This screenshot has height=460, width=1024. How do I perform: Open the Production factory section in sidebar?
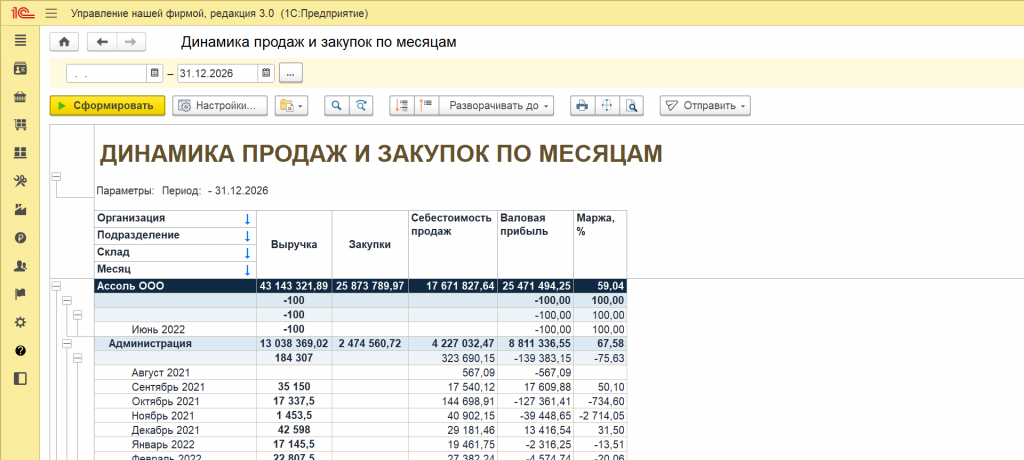point(20,210)
